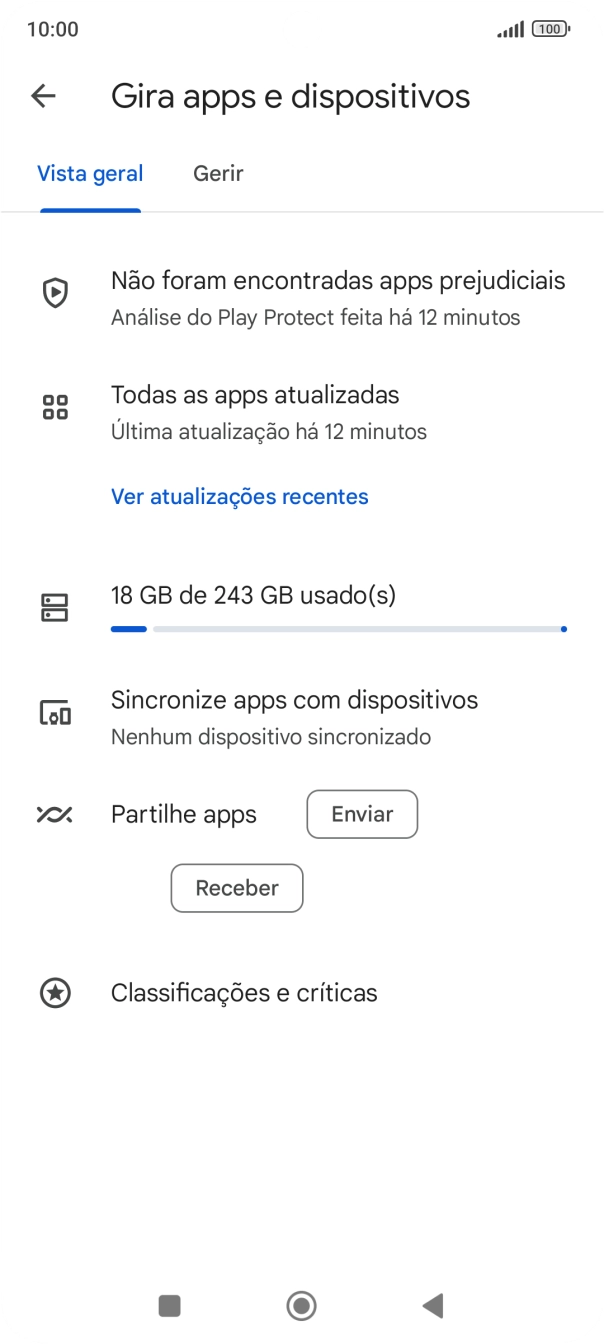Open Classificações e críticas

coord(244,993)
